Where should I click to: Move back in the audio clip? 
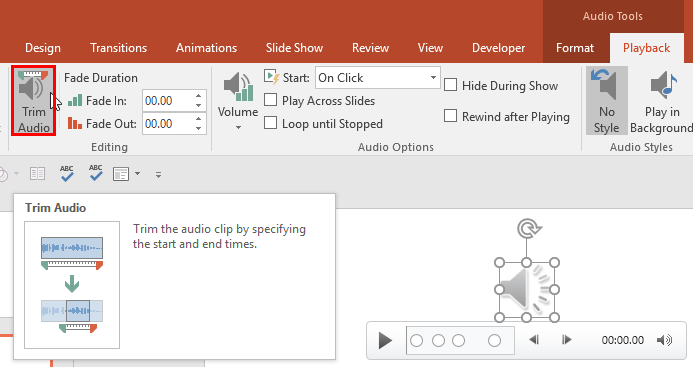[534, 340]
